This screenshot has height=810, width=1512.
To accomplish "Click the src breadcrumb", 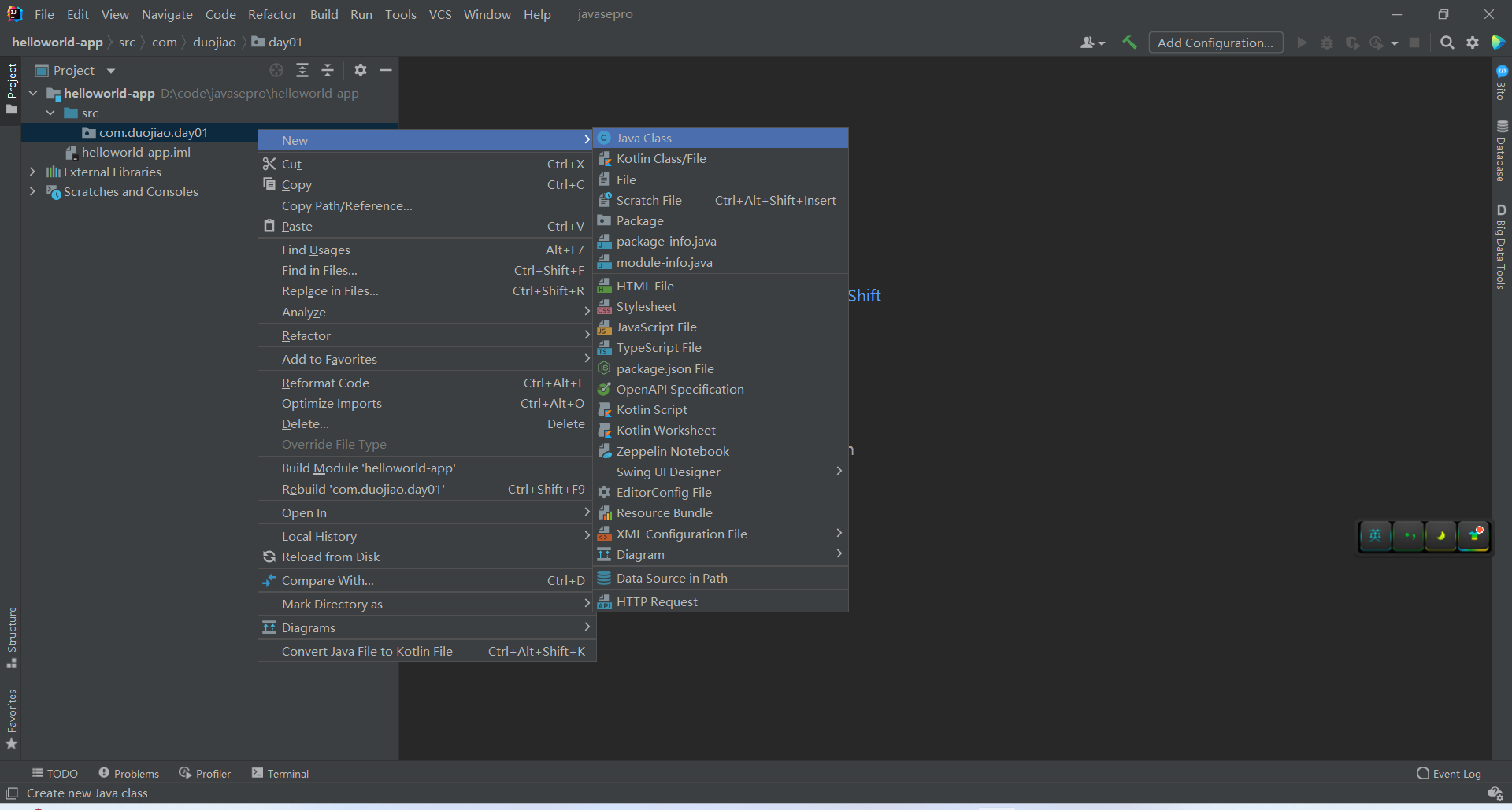I will coord(127,42).
